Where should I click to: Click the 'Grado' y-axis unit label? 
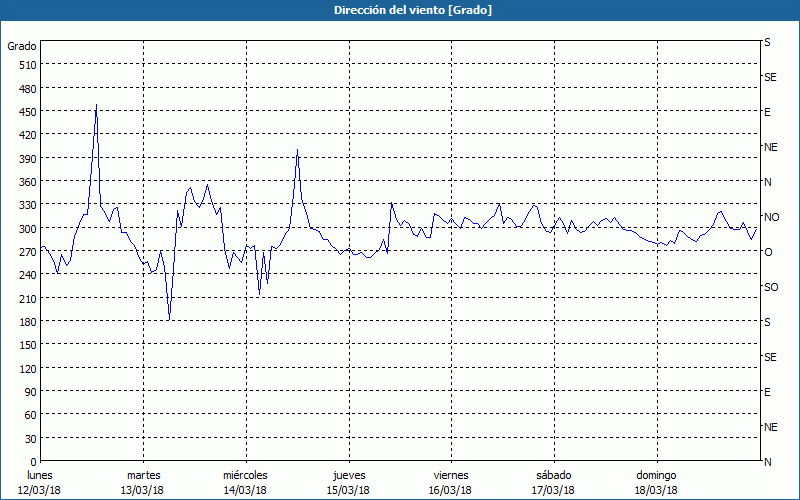point(22,46)
